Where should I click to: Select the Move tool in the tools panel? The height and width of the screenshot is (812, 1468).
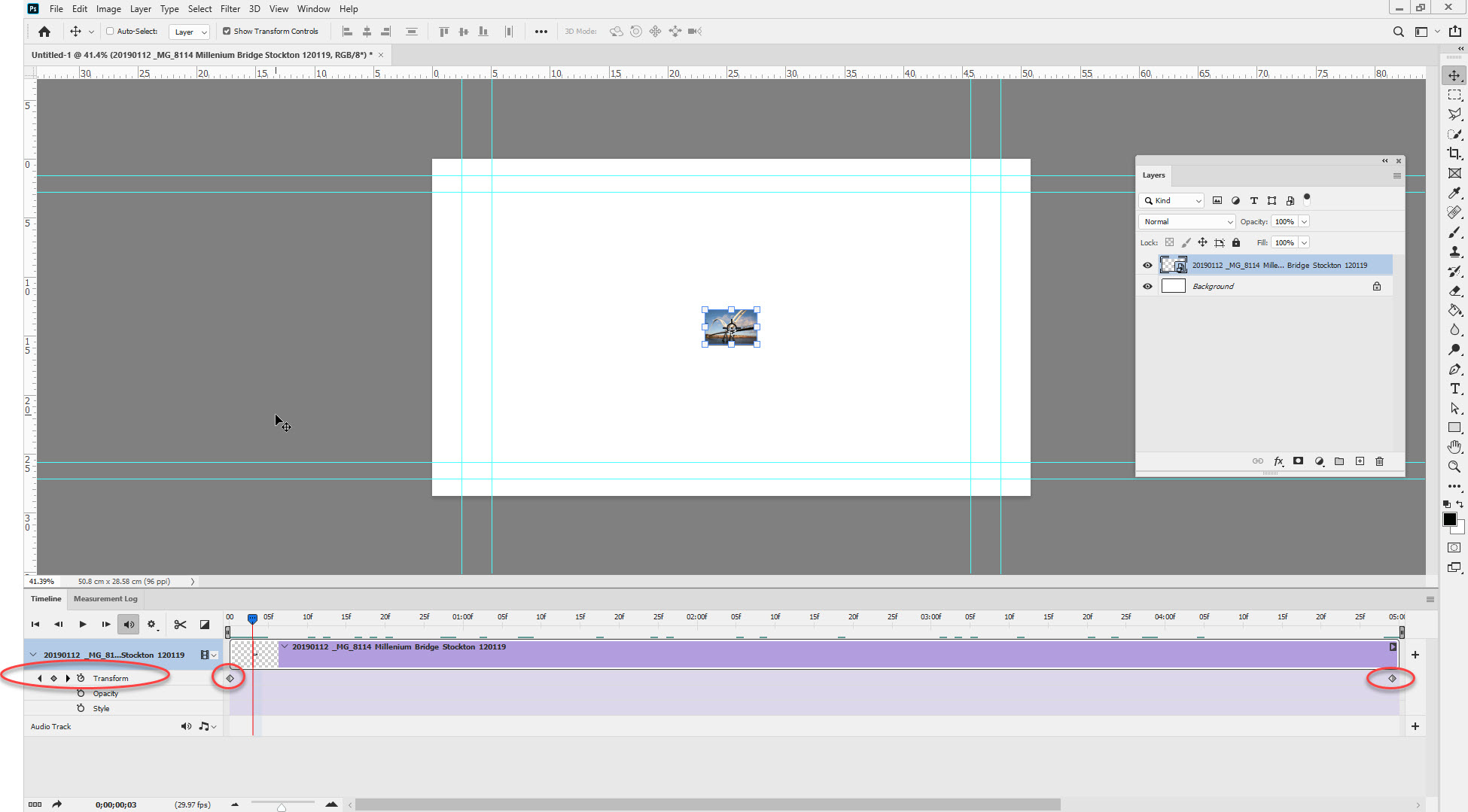[x=1454, y=76]
